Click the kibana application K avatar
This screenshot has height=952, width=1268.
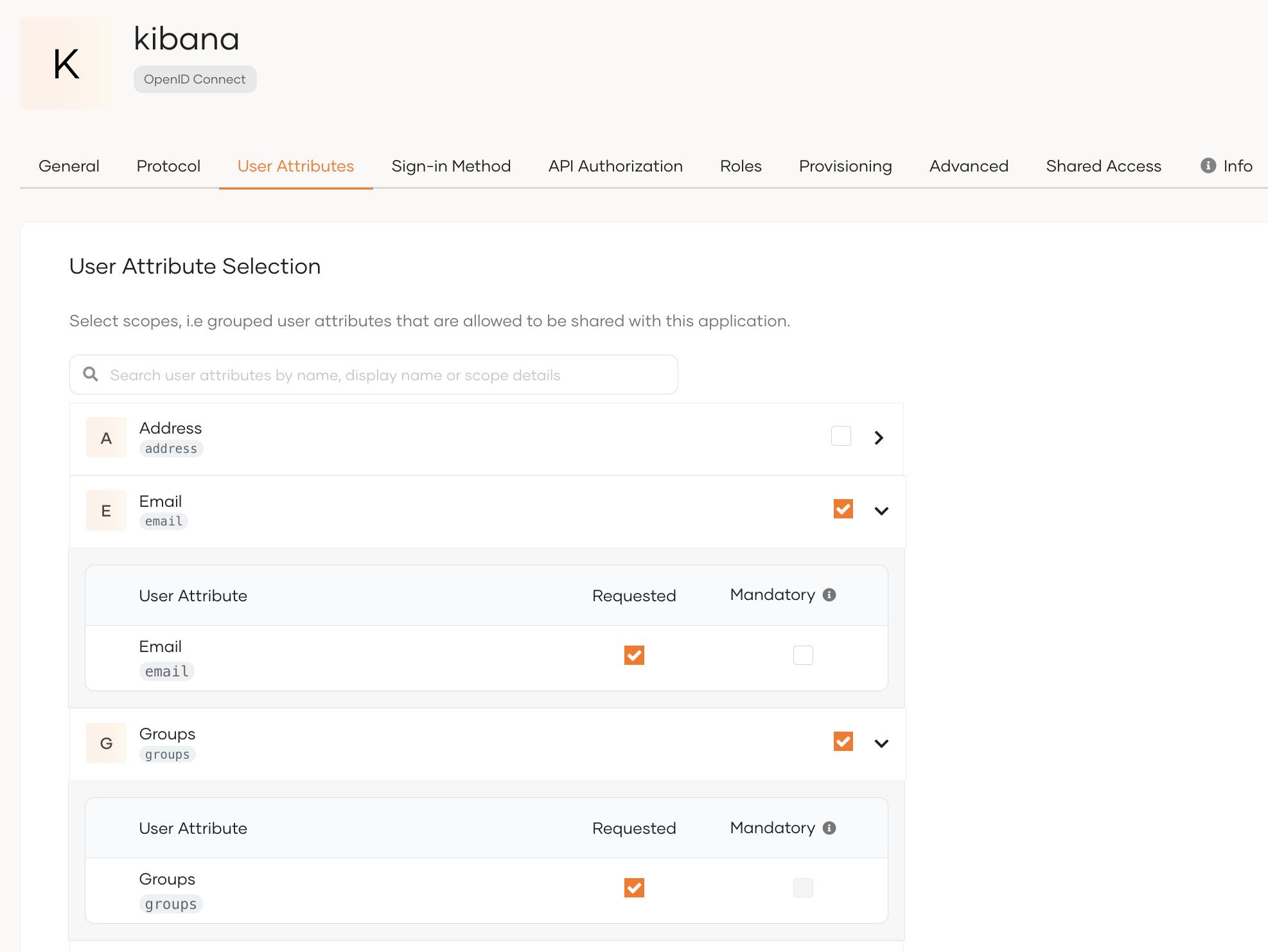[x=66, y=63]
